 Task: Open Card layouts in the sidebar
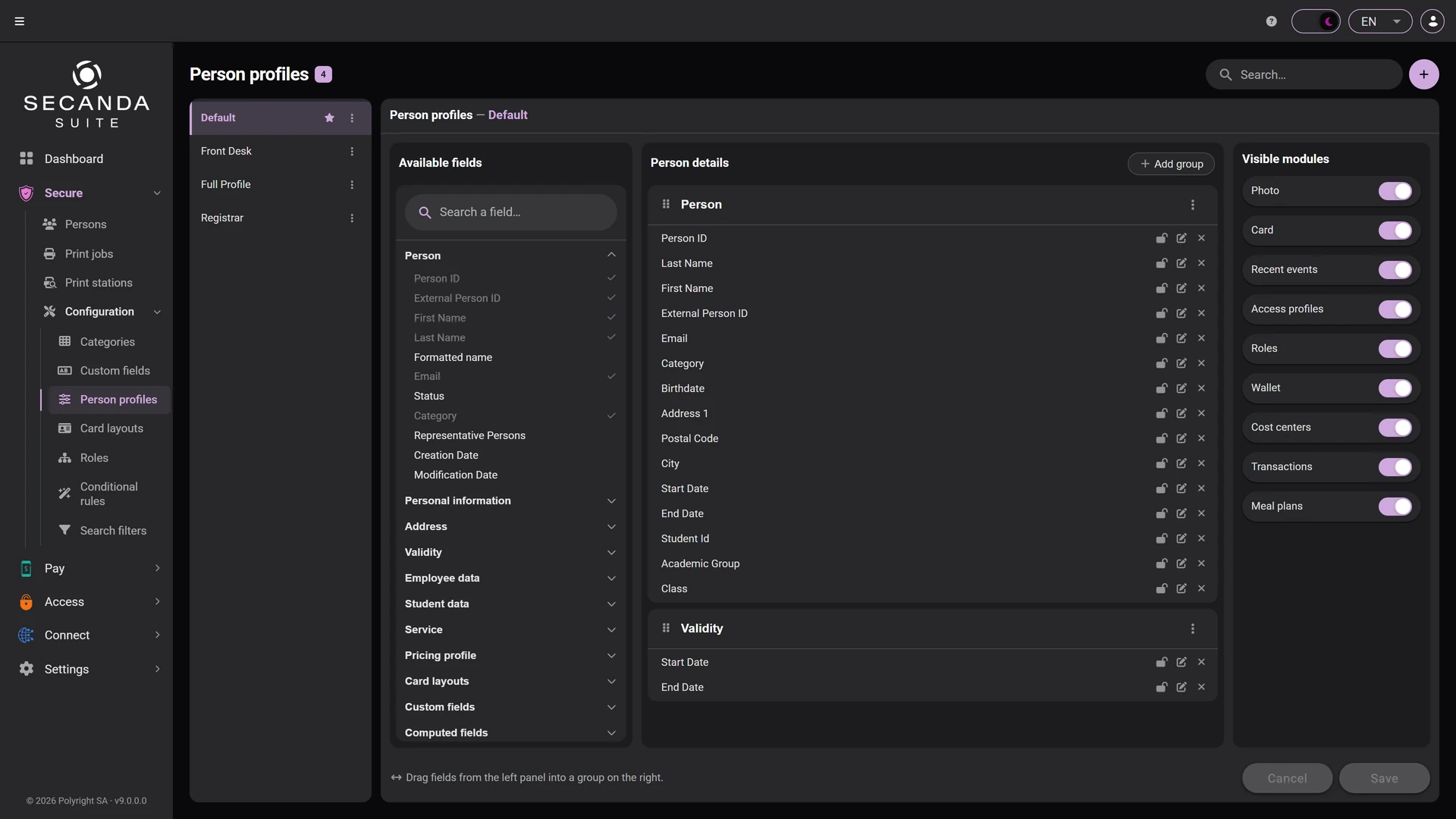pyautogui.click(x=111, y=428)
